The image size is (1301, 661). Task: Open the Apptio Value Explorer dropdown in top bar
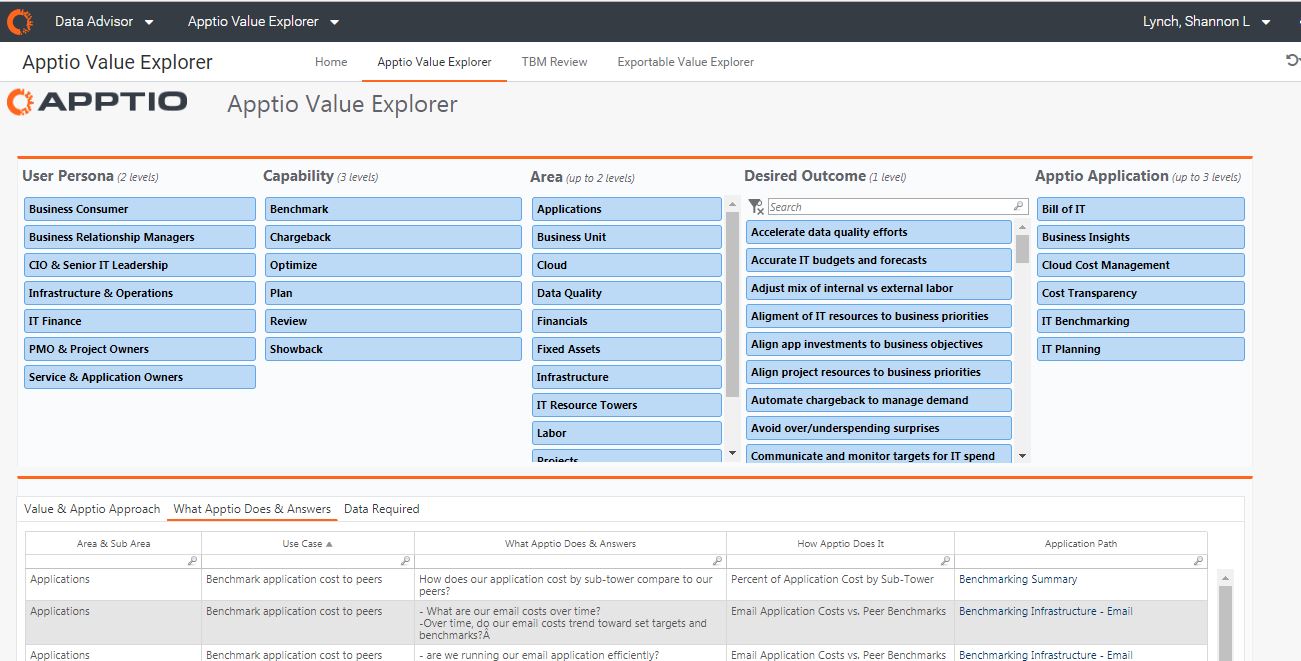pos(264,21)
